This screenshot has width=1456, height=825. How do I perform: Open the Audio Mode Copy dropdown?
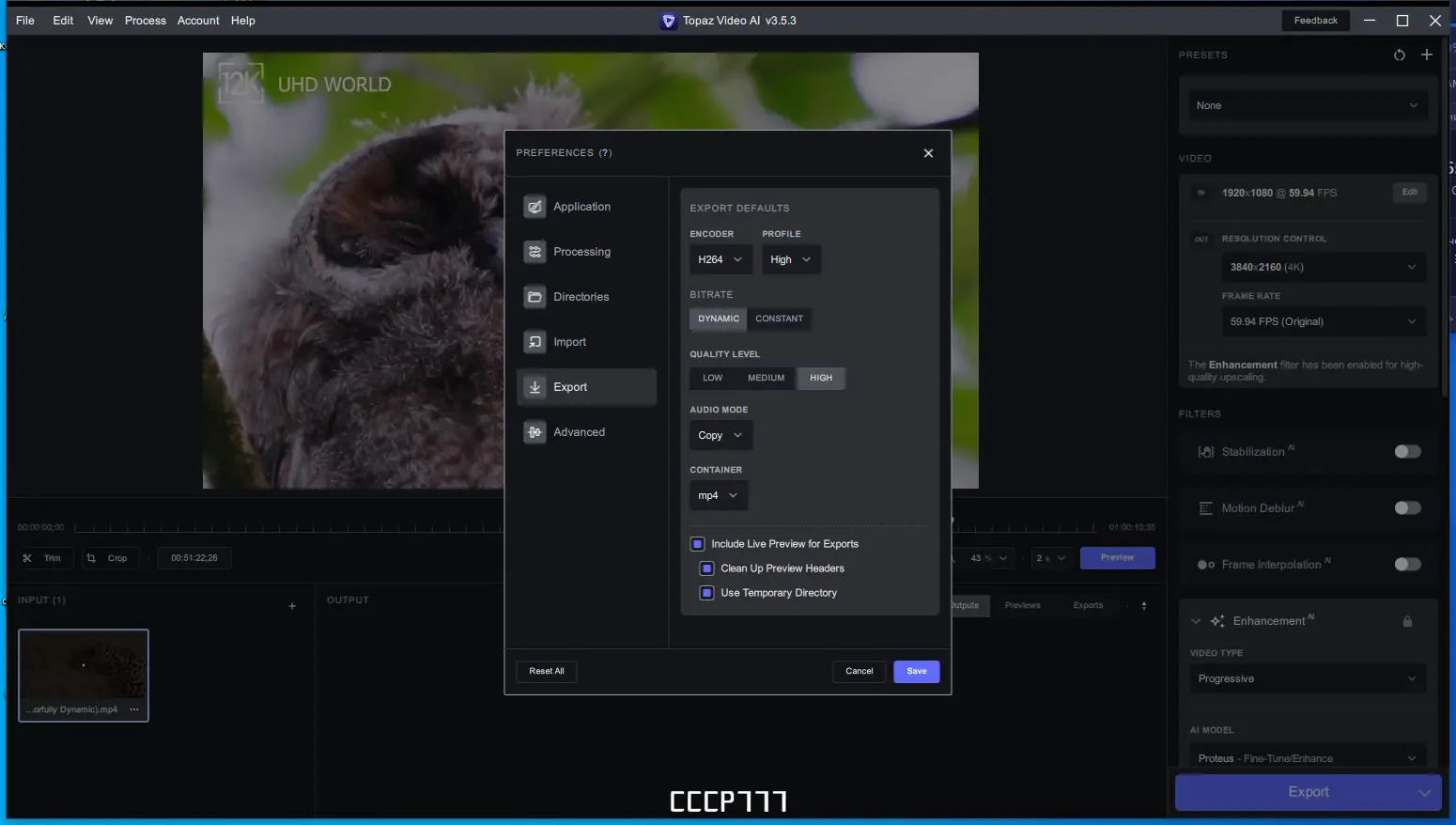pos(720,435)
